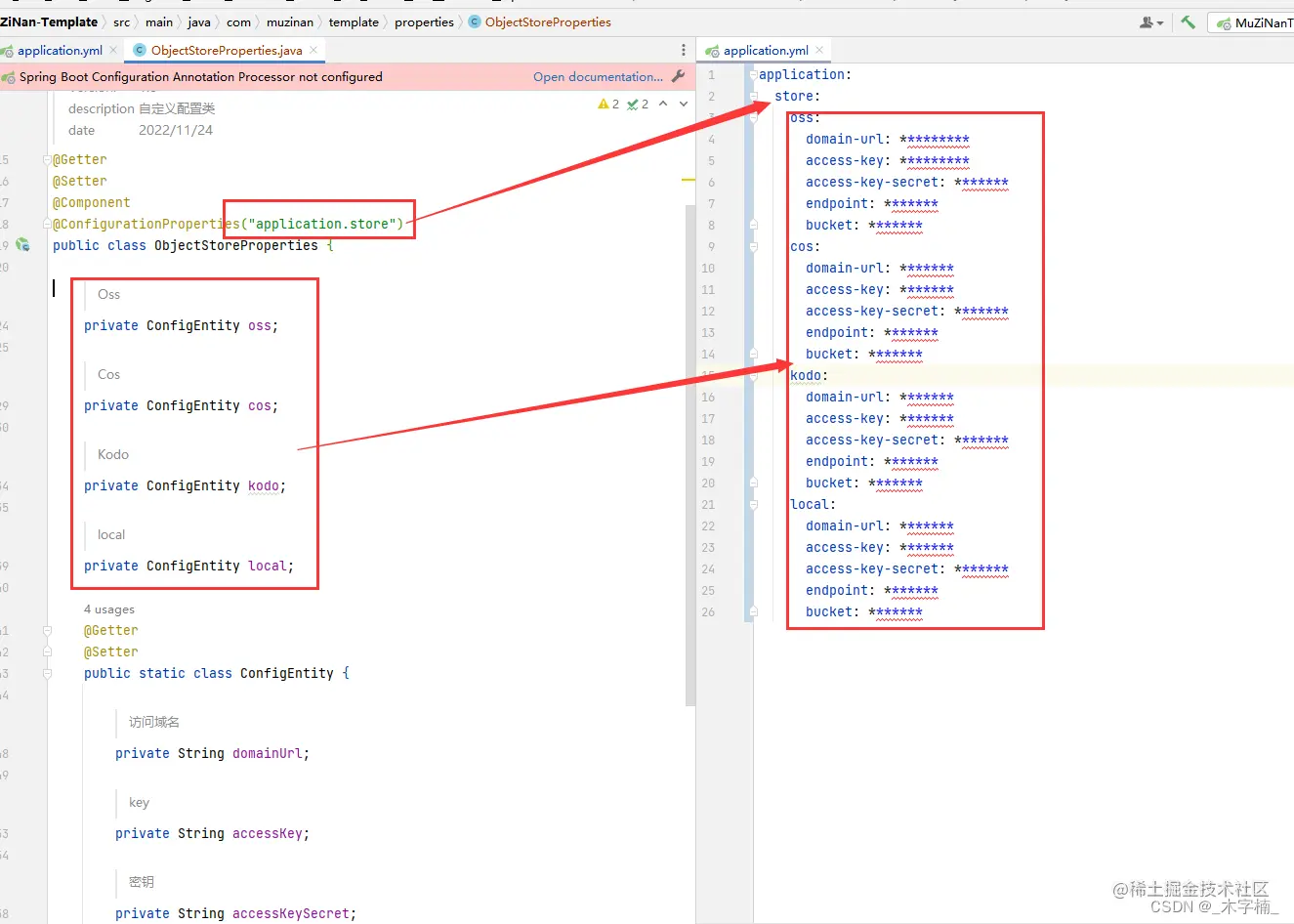Screen dimensions: 1294x924
Task: Click the oss field declaration
Action: click(x=181, y=325)
